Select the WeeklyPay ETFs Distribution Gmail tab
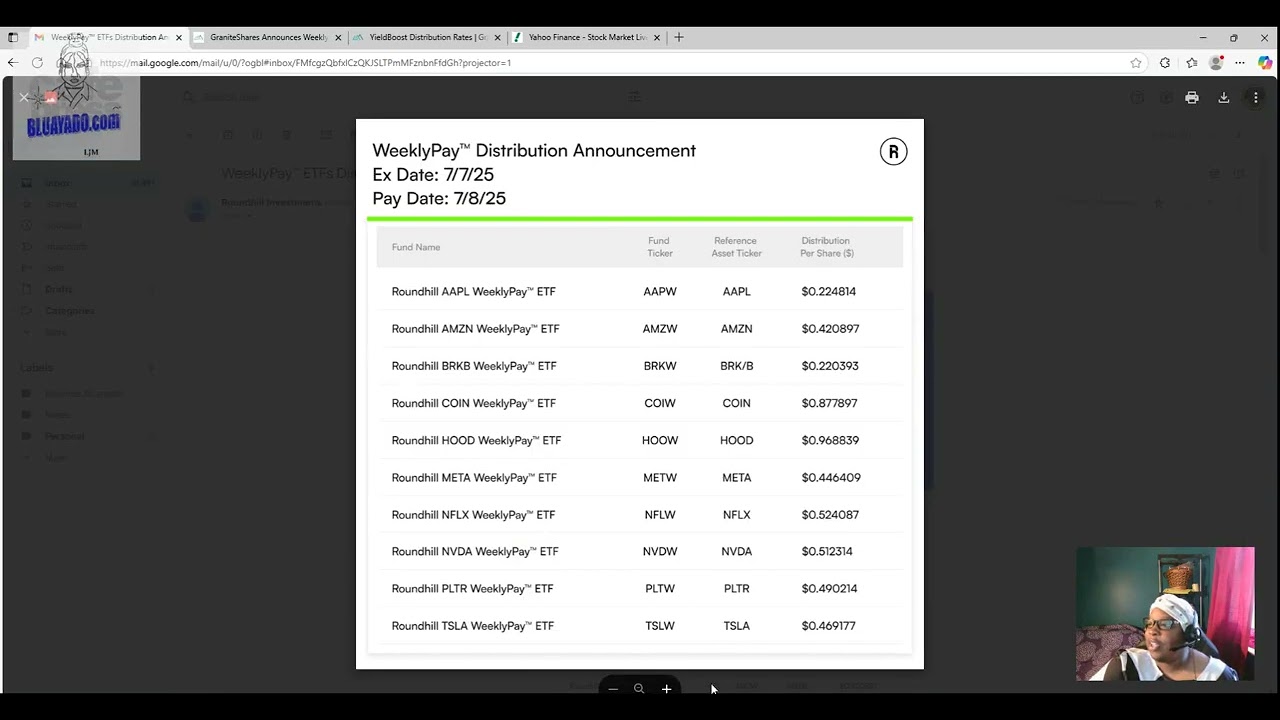1280x720 pixels. (x=108, y=37)
